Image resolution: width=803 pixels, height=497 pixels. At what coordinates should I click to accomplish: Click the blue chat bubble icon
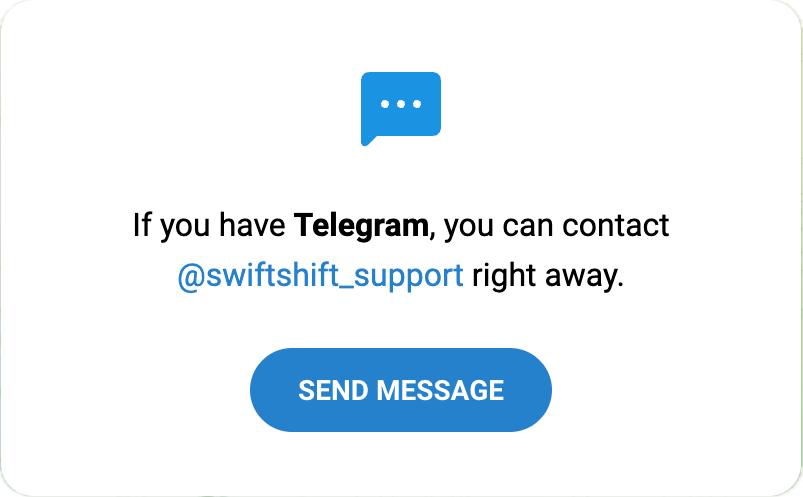click(x=401, y=109)
